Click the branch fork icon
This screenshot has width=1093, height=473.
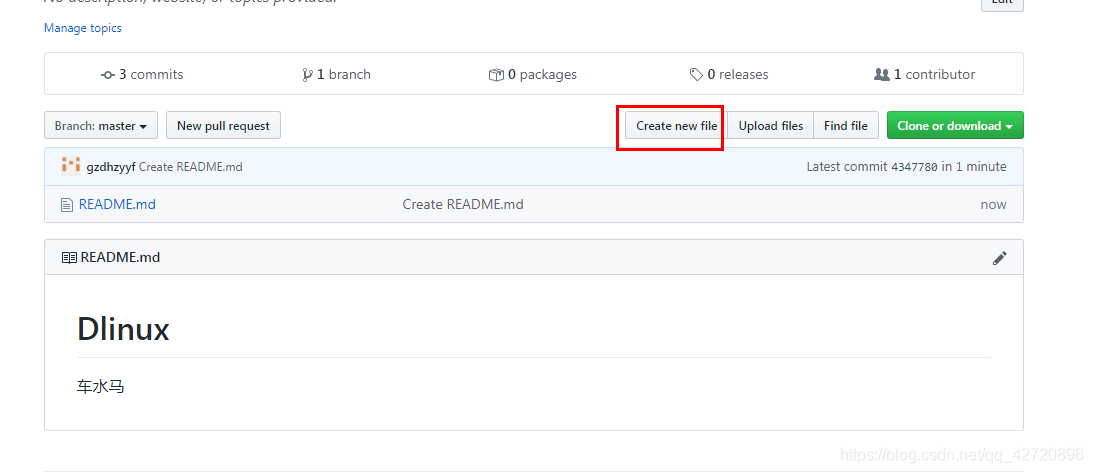[x=307, y=75]
